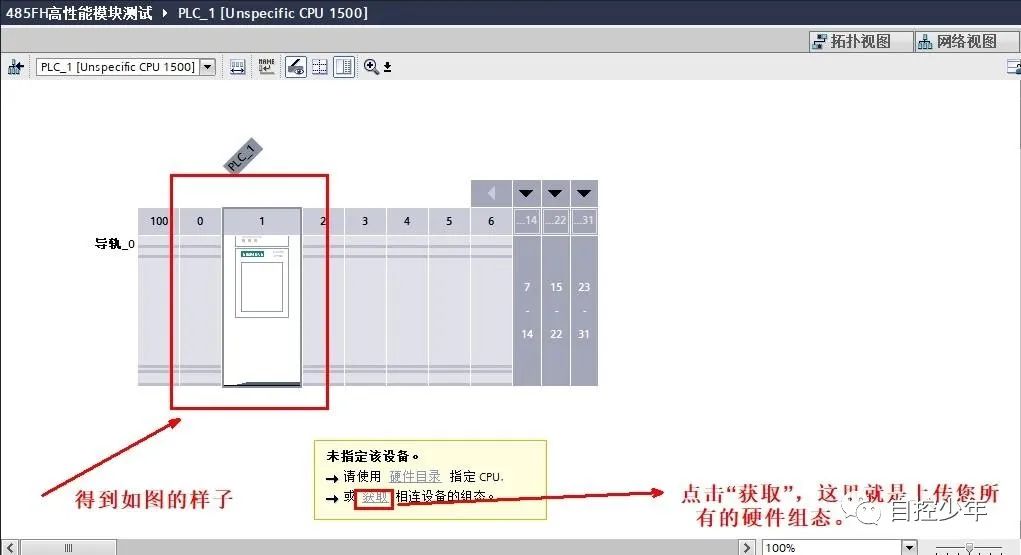Switch to the 拓扑视图 tab
Image resolution: width=1021 pixels, height=555 pixels.
[x=860, y=41]
